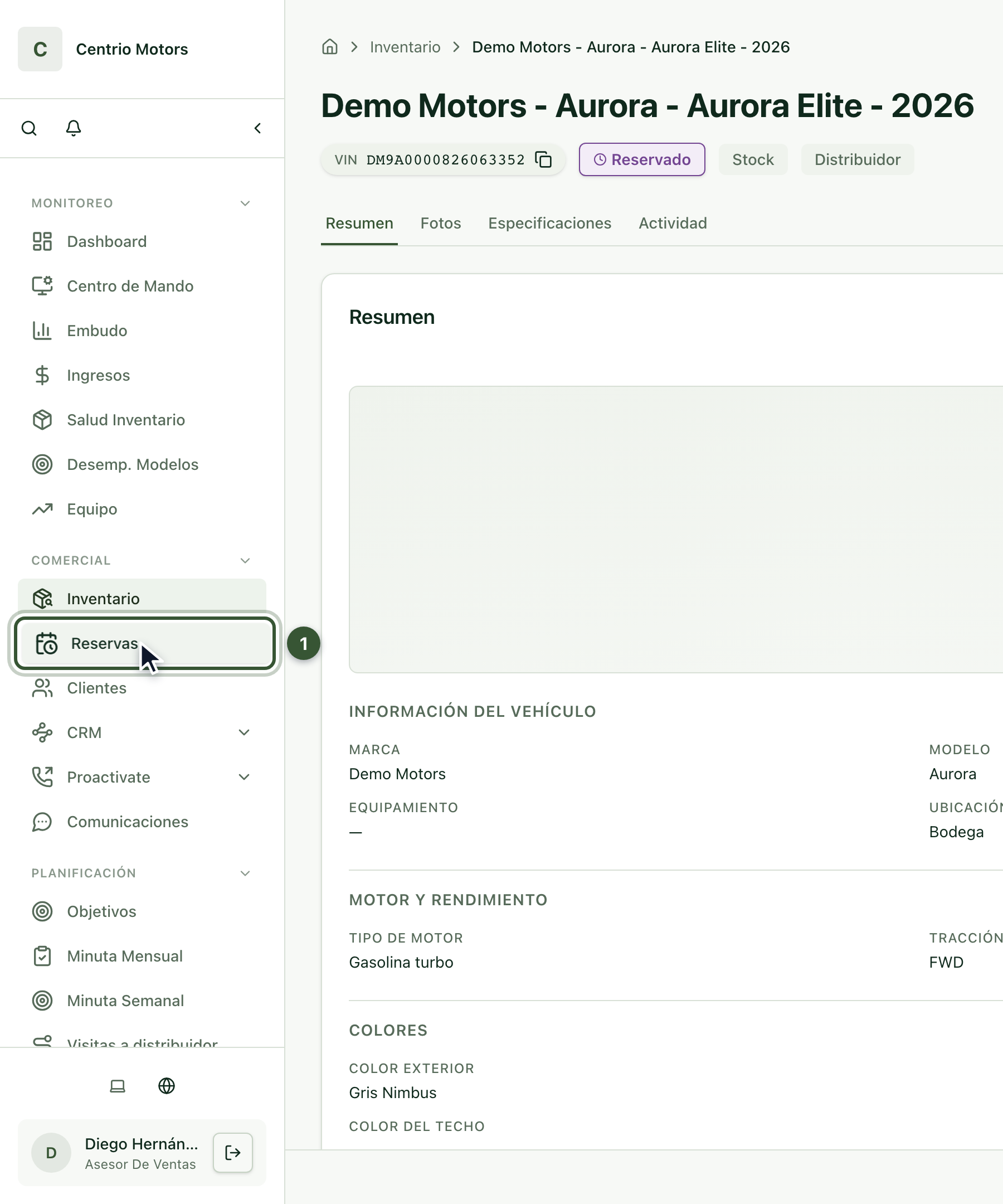The height and width of the screenshot is (1204, 1003).
Task: Open Clientes in the sidebar
Action: (x=142, y=688)
